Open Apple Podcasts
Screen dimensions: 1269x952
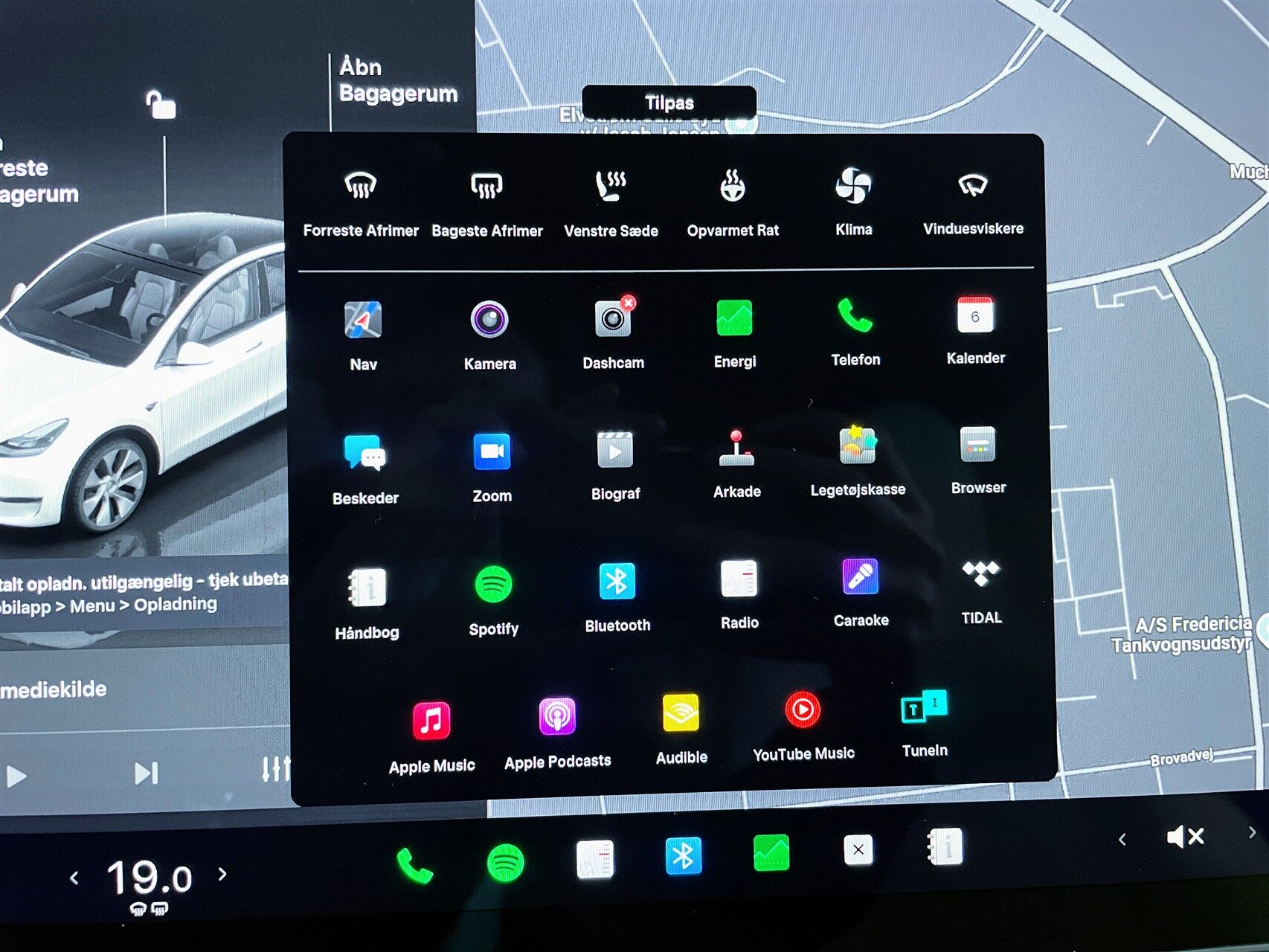pyautogui.click(x=557, y=734)
